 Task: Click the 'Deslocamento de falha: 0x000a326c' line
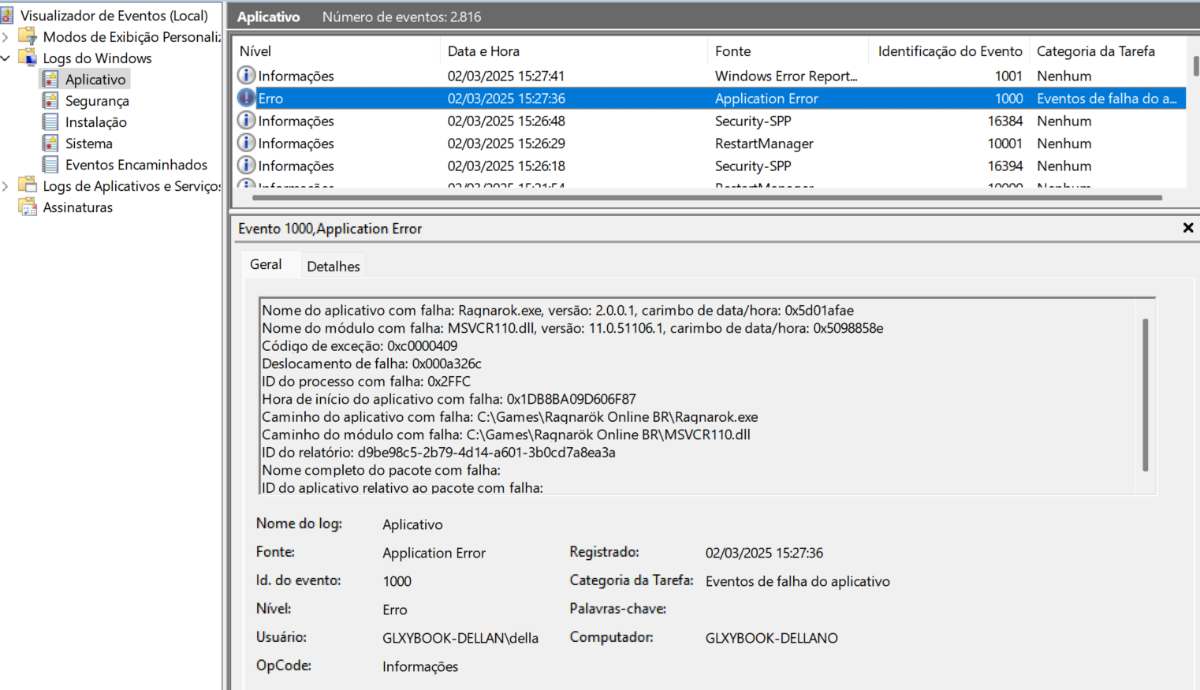point(371,363)
